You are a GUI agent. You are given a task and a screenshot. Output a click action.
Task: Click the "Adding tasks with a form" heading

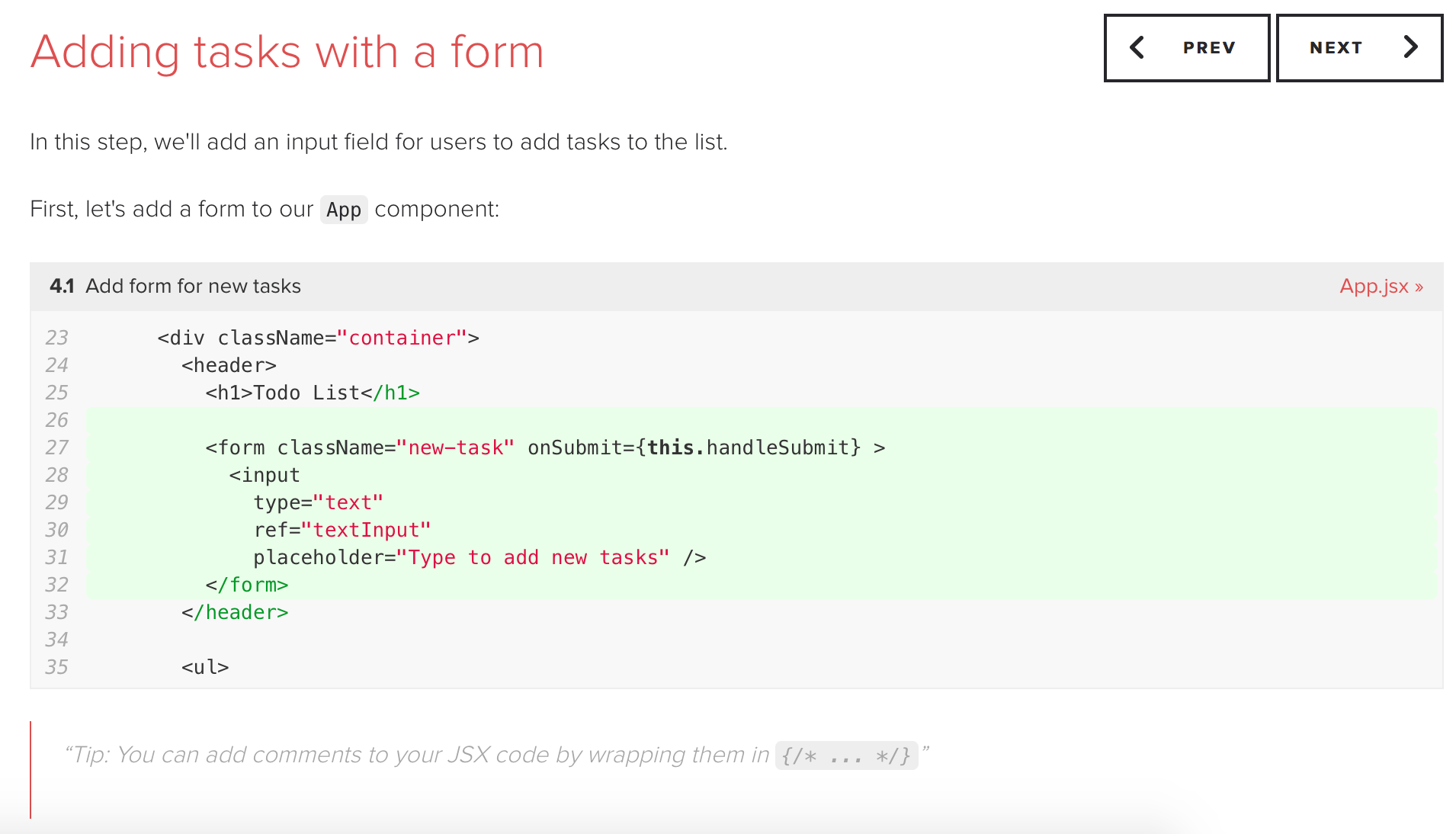click(x=287, y=52)
